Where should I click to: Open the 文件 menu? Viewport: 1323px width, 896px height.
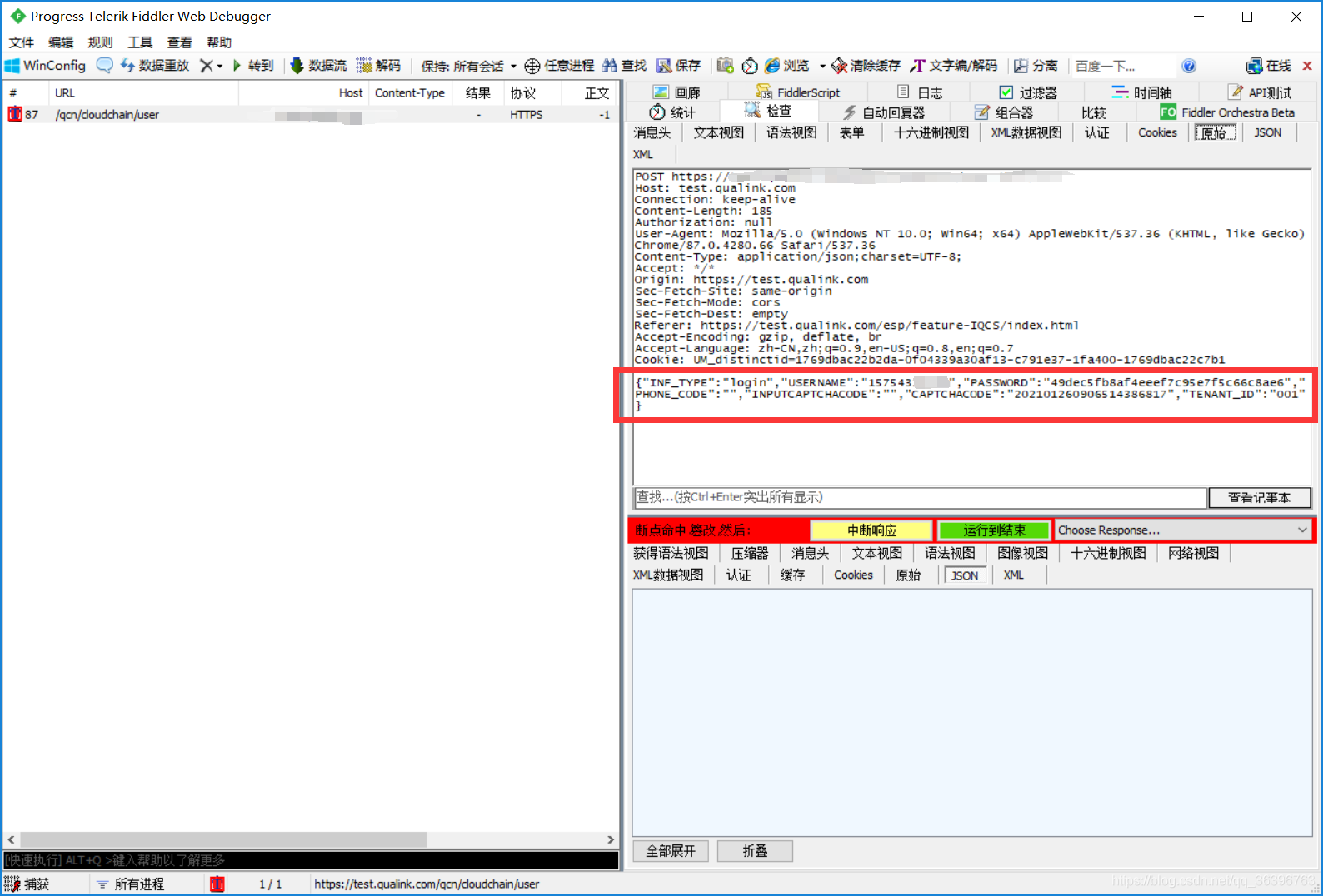point(22,42)
